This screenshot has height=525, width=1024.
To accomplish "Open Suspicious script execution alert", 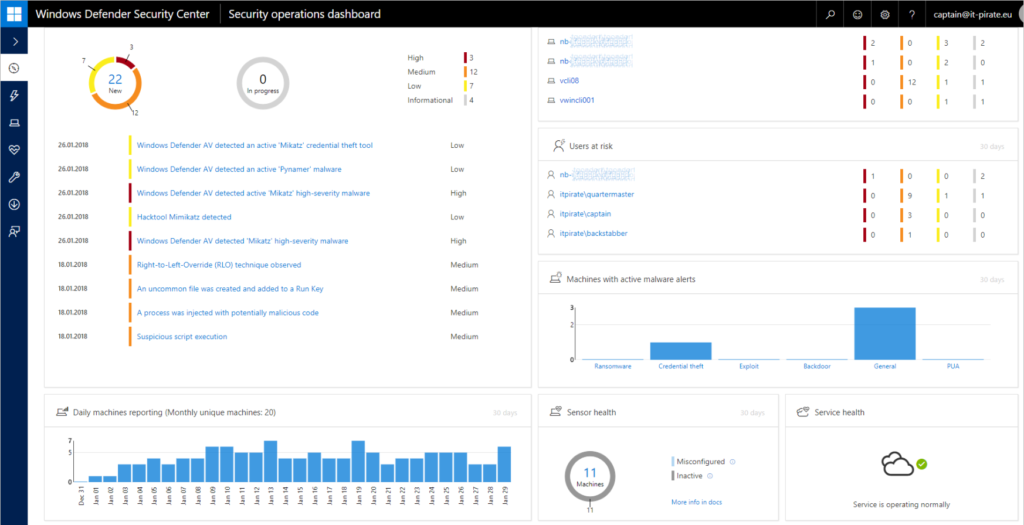I will [182, 337].
